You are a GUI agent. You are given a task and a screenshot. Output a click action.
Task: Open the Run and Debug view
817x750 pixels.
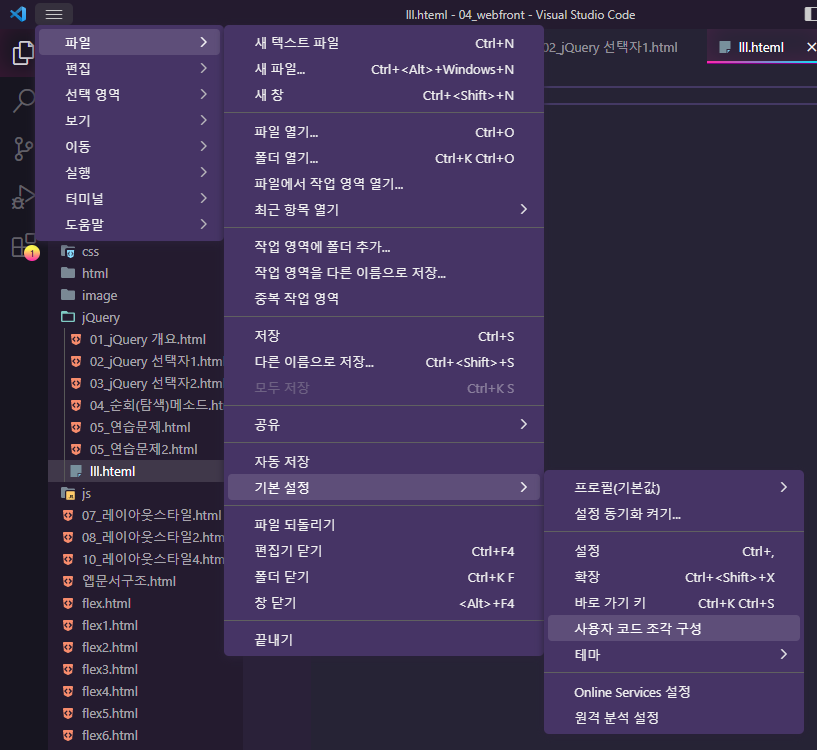coord(23,197)
